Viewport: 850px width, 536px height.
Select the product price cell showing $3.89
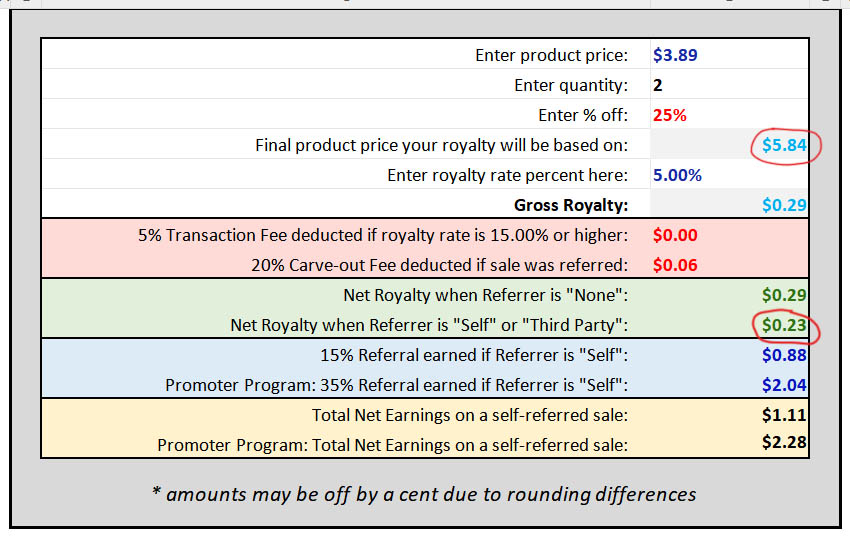(729, 55)
